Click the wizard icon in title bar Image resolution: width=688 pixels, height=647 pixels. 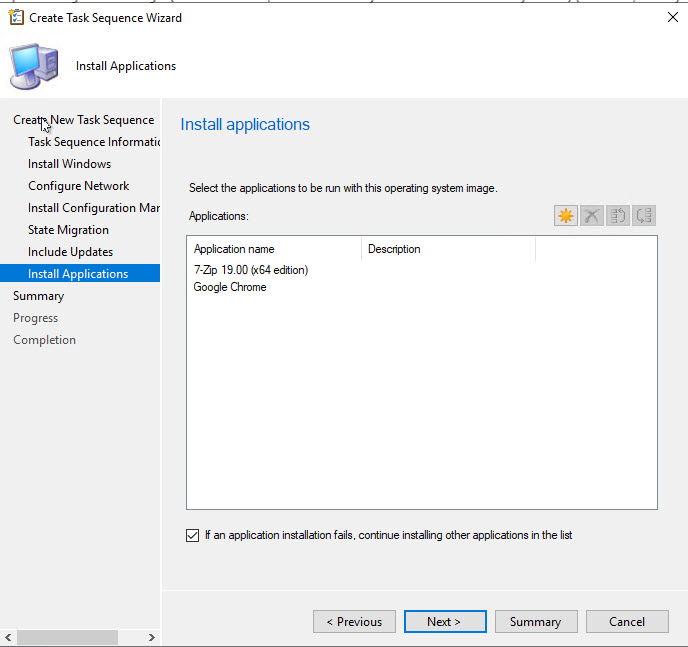15,17
